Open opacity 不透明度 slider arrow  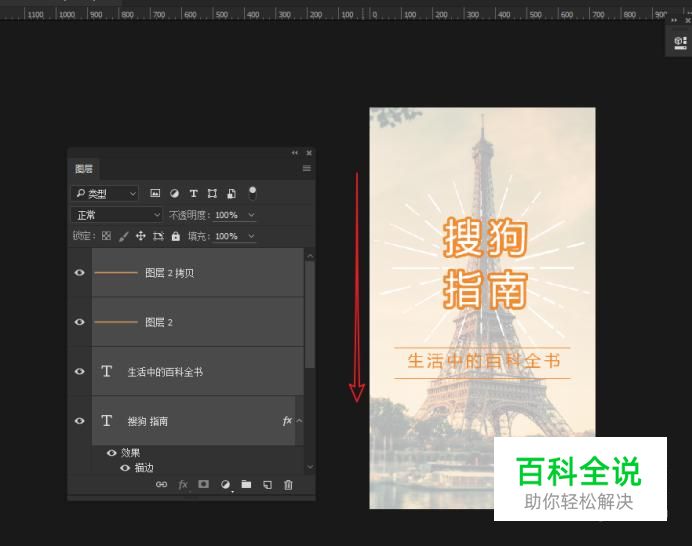[251, 215]
